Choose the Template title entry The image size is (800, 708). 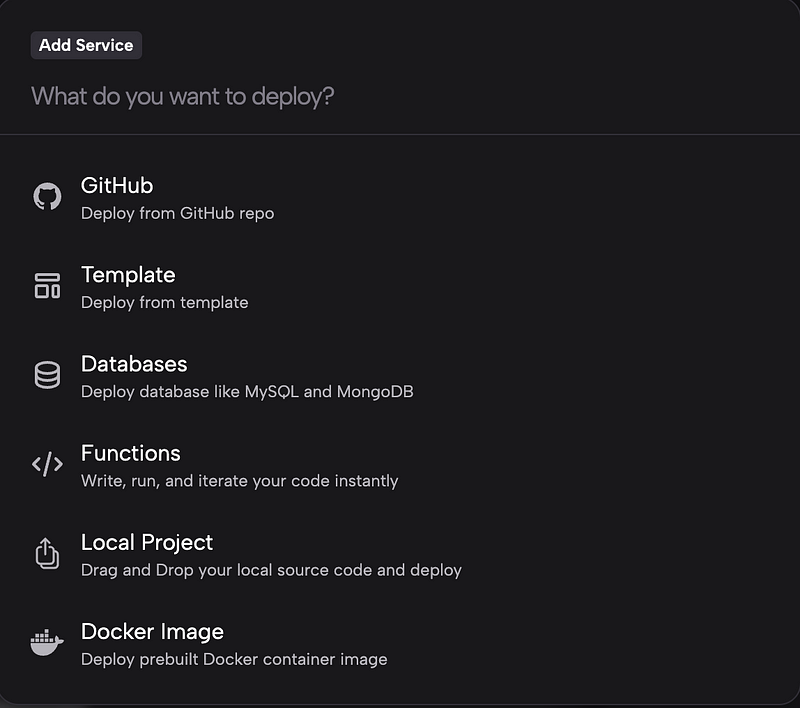128,274
